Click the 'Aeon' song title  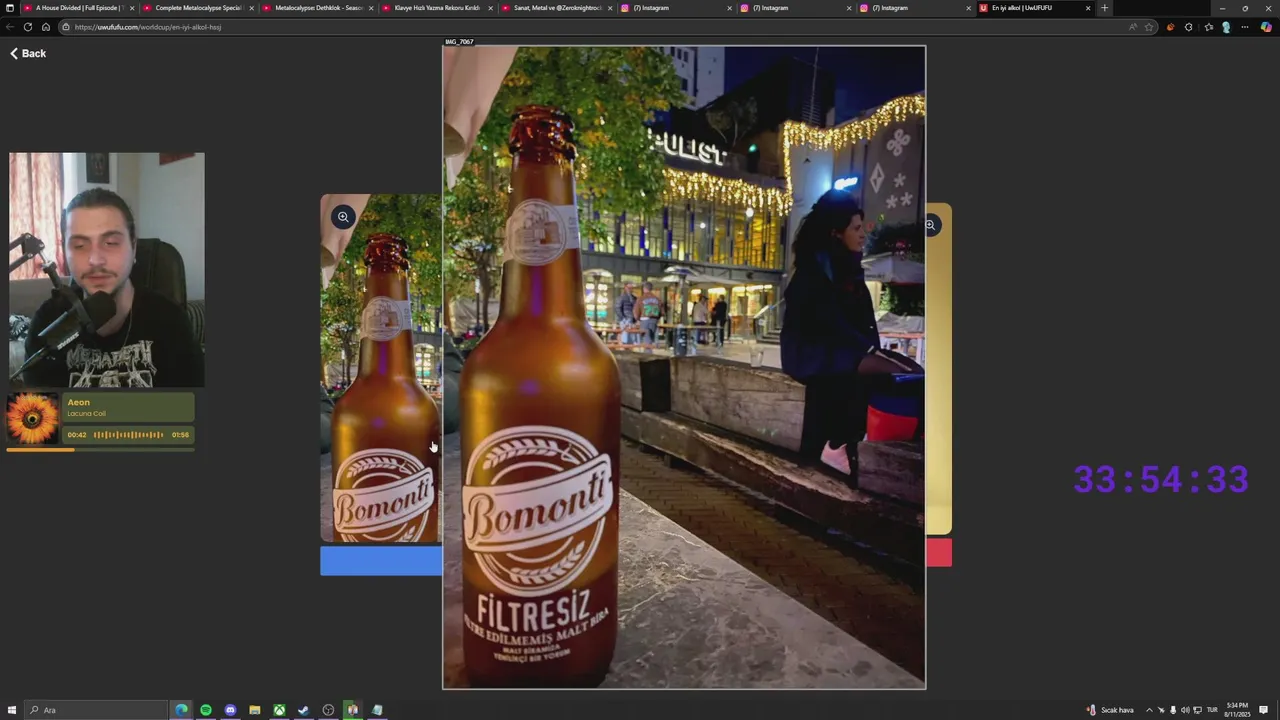78,402
